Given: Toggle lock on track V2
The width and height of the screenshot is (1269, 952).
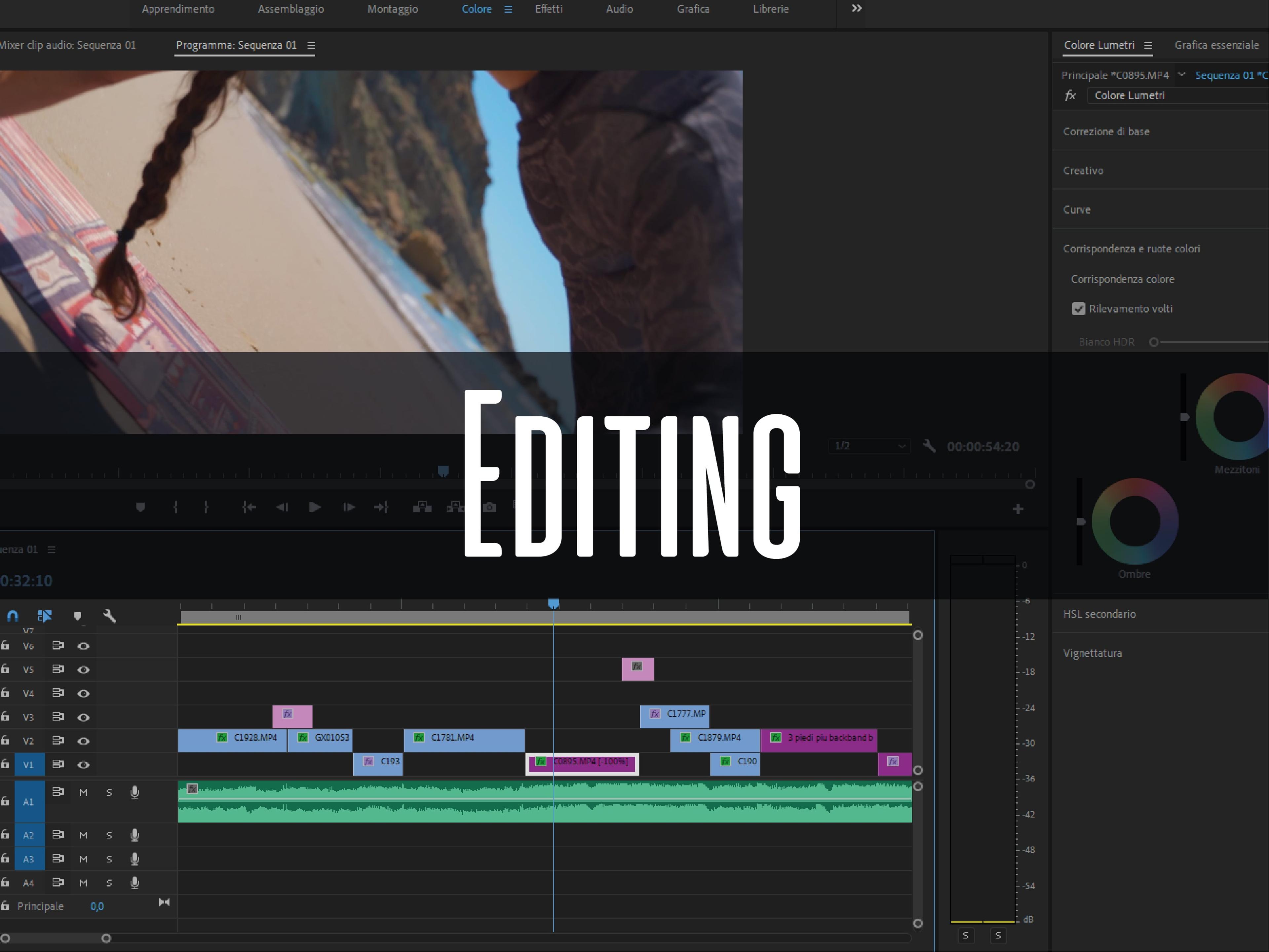Looking at the screenshot, I should point(5,741).
